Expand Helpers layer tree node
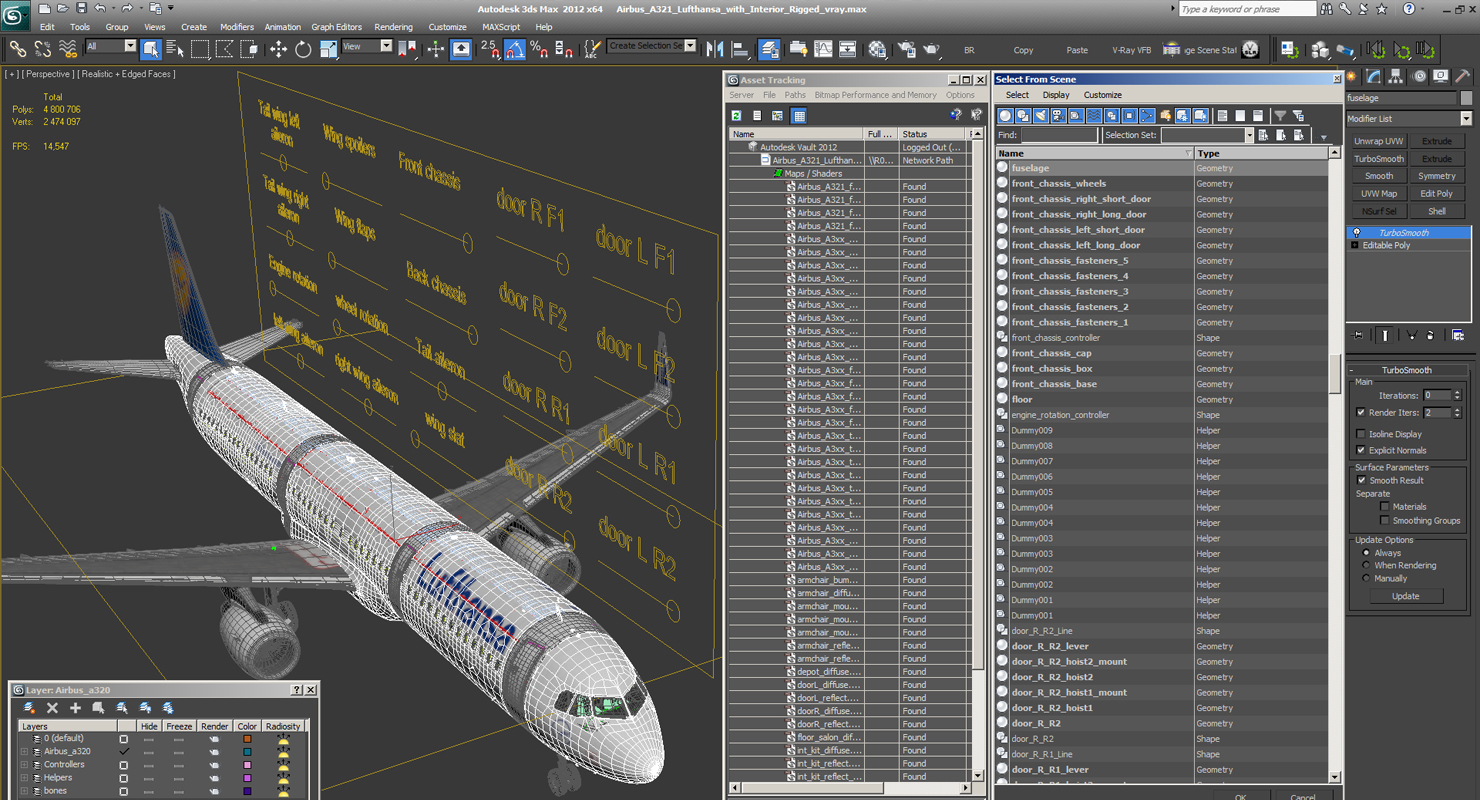 (x=24, y=778)
